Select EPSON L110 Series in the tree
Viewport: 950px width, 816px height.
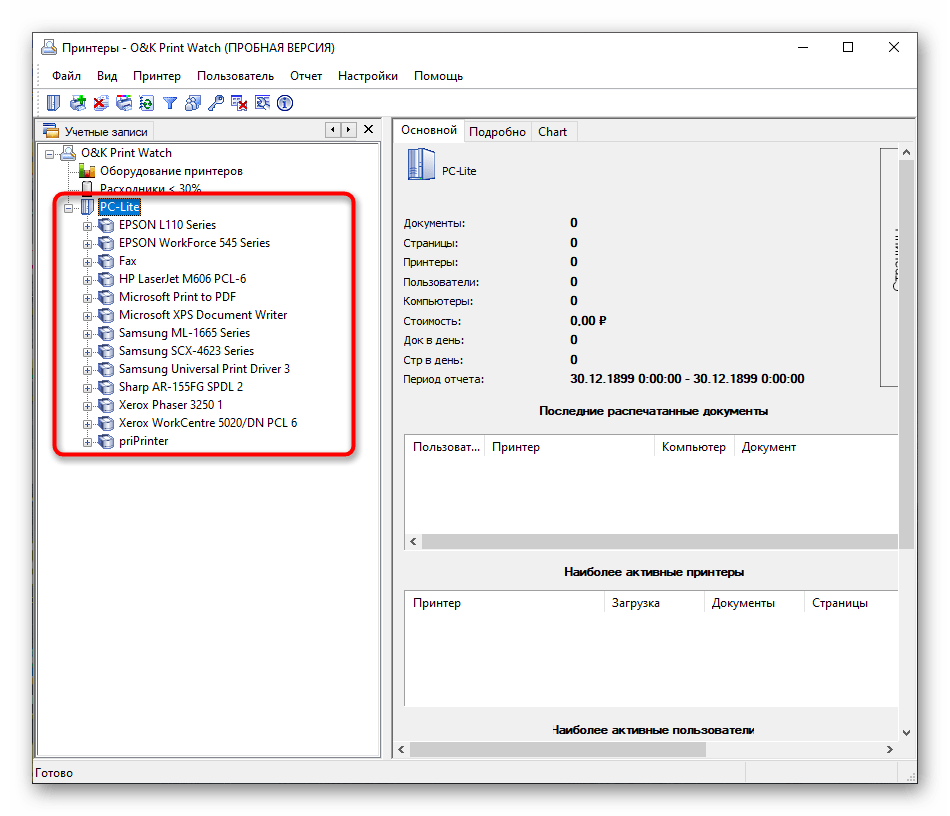pyautogui.click(x=167, y=225)
